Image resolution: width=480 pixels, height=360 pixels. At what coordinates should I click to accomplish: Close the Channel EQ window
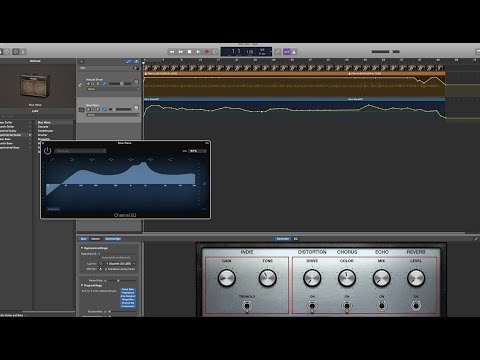click(x=43, y=143)
